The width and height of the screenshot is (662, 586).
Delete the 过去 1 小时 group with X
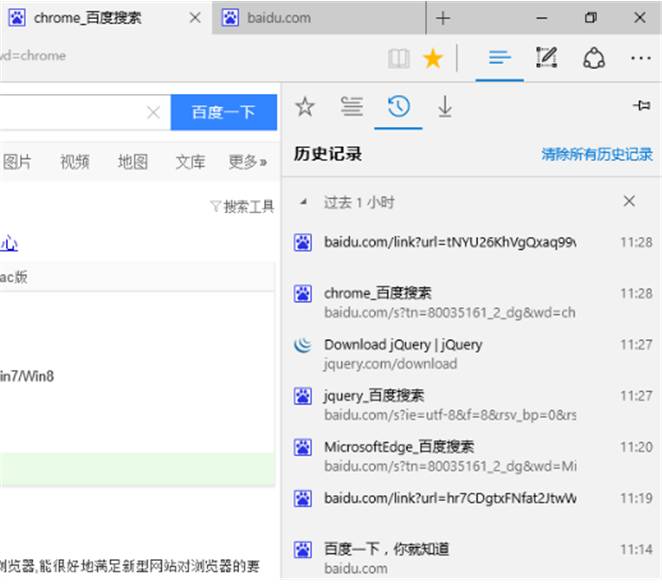(x=629, y=201)
